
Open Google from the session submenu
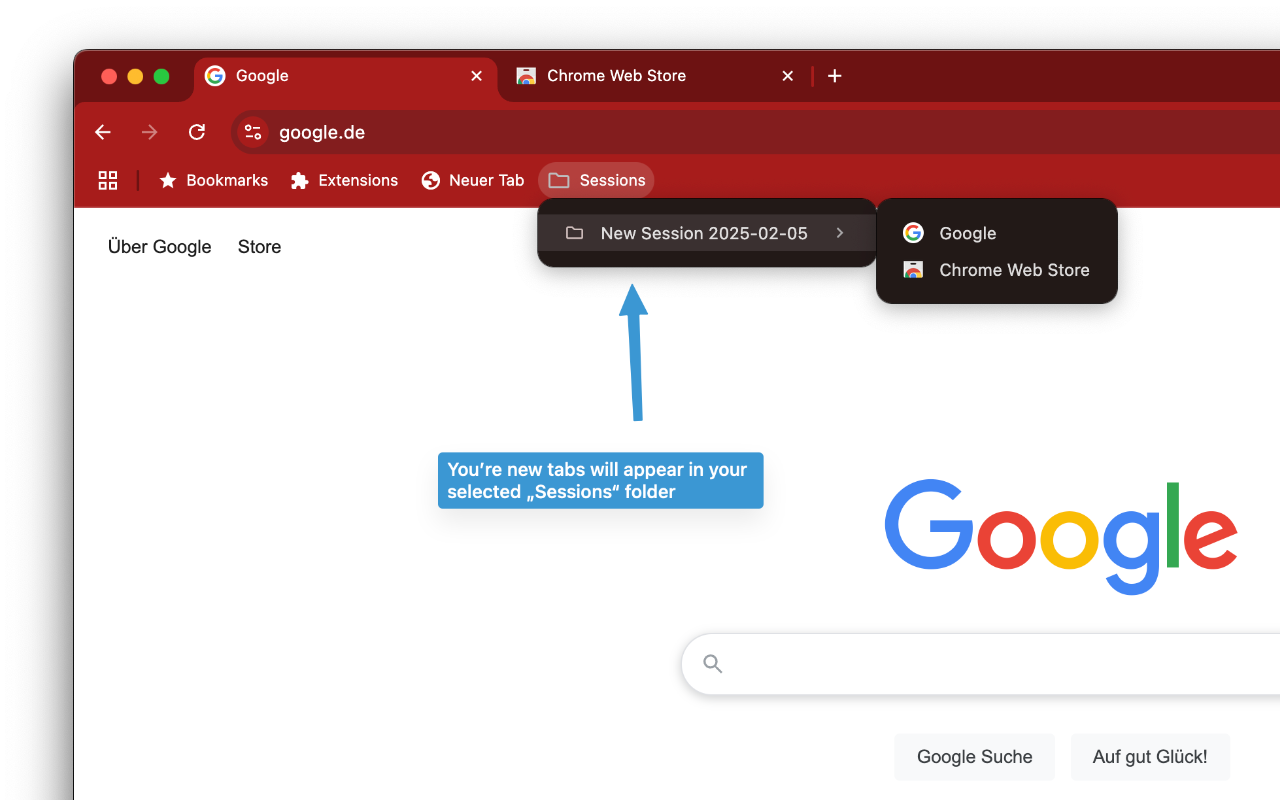[967, 233]
